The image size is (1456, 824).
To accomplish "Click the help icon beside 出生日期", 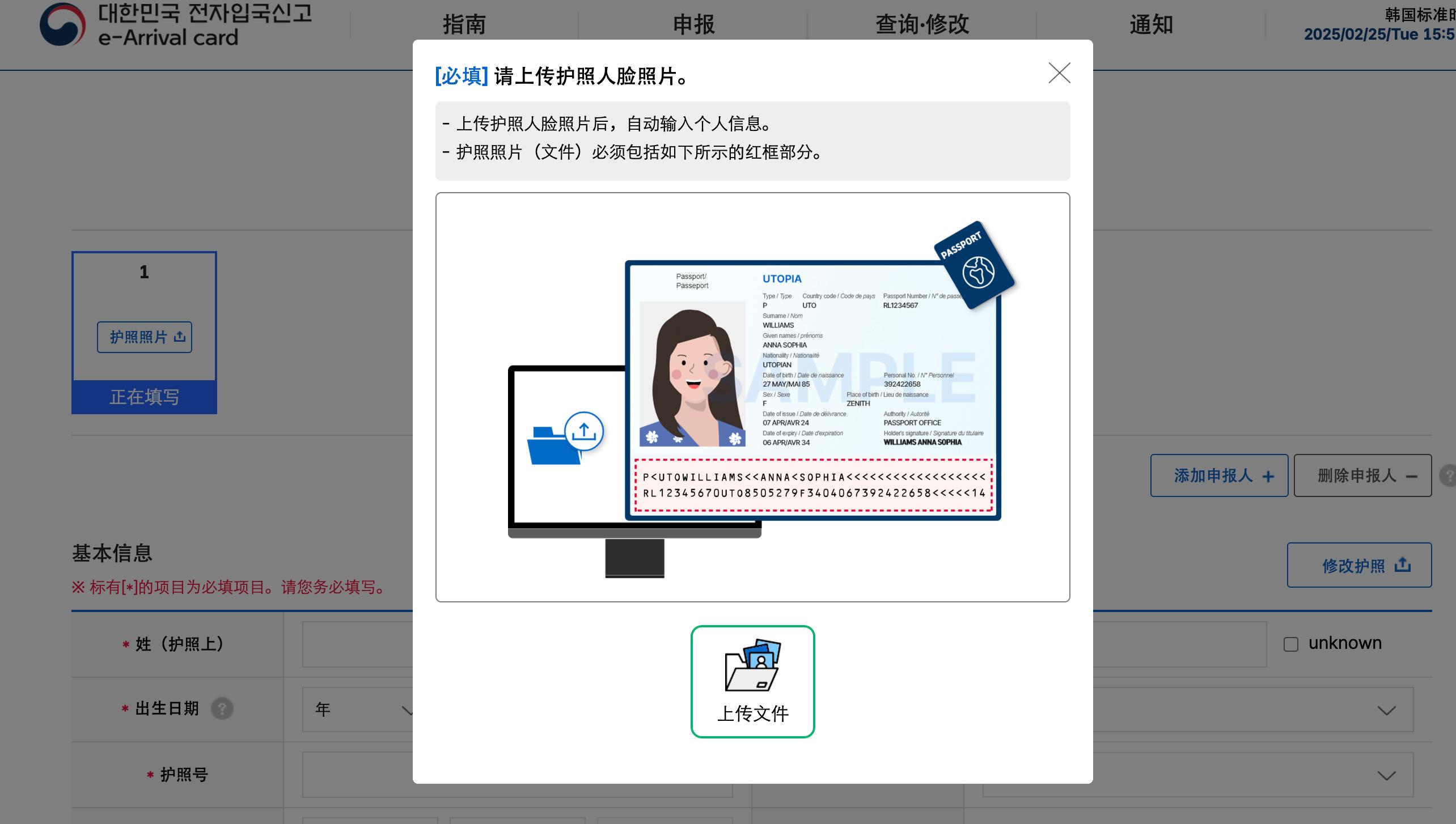I will (x=222, y=708).
